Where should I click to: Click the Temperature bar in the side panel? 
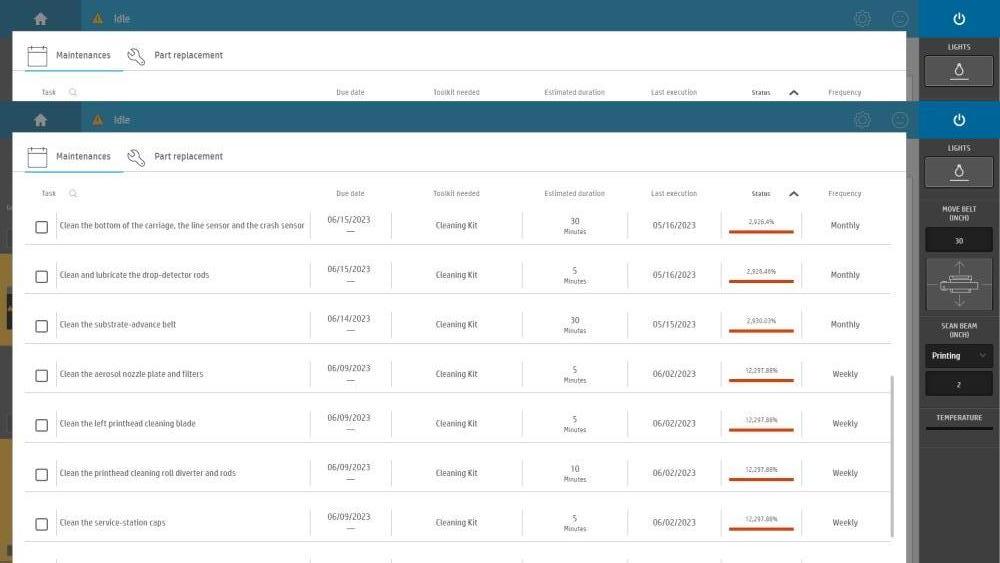coord(958,428)
